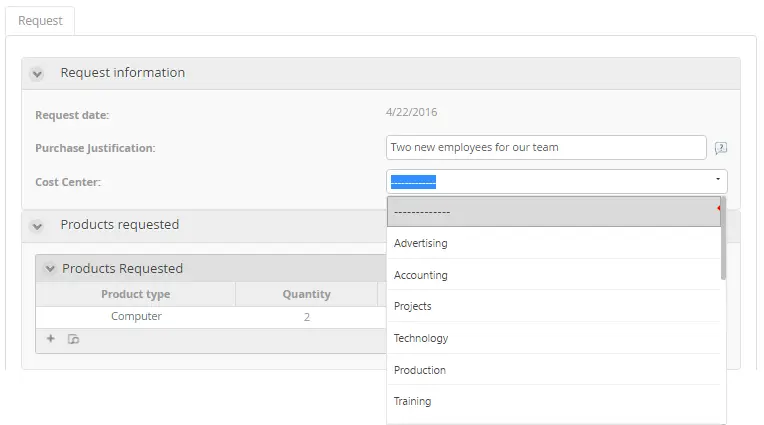
Task: Open the Request tab
Action: click(40, 21)
